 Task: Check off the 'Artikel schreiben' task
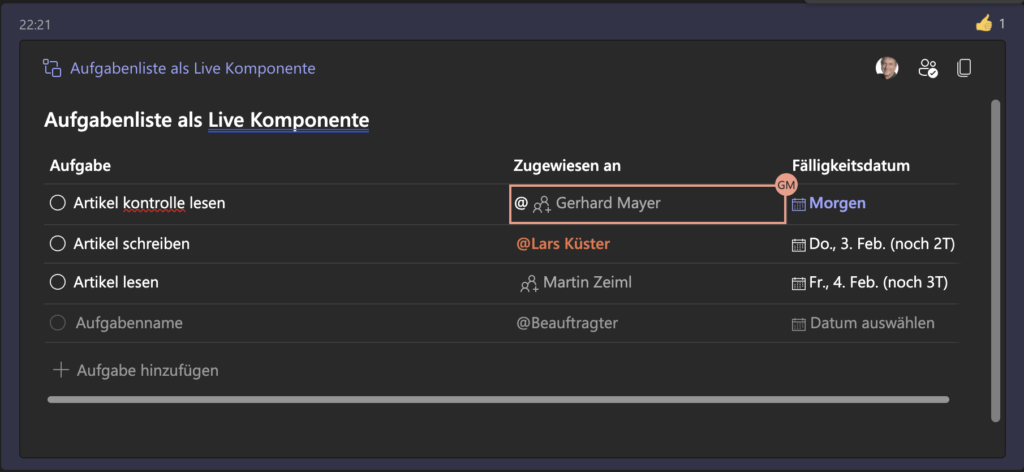(57, 244)
